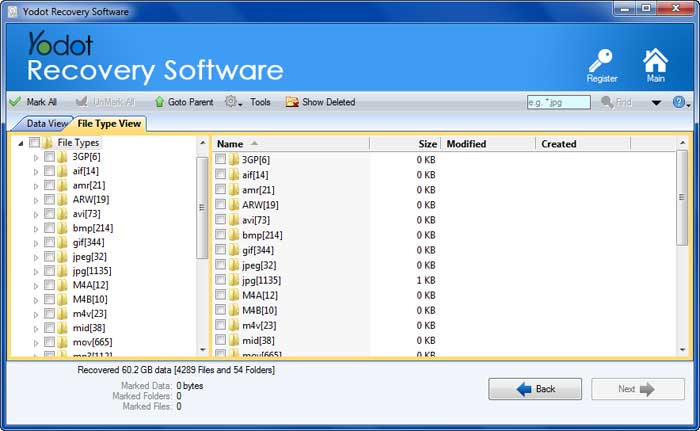Select the mid[38] folder icon in tree

click(x=62, y=328)
